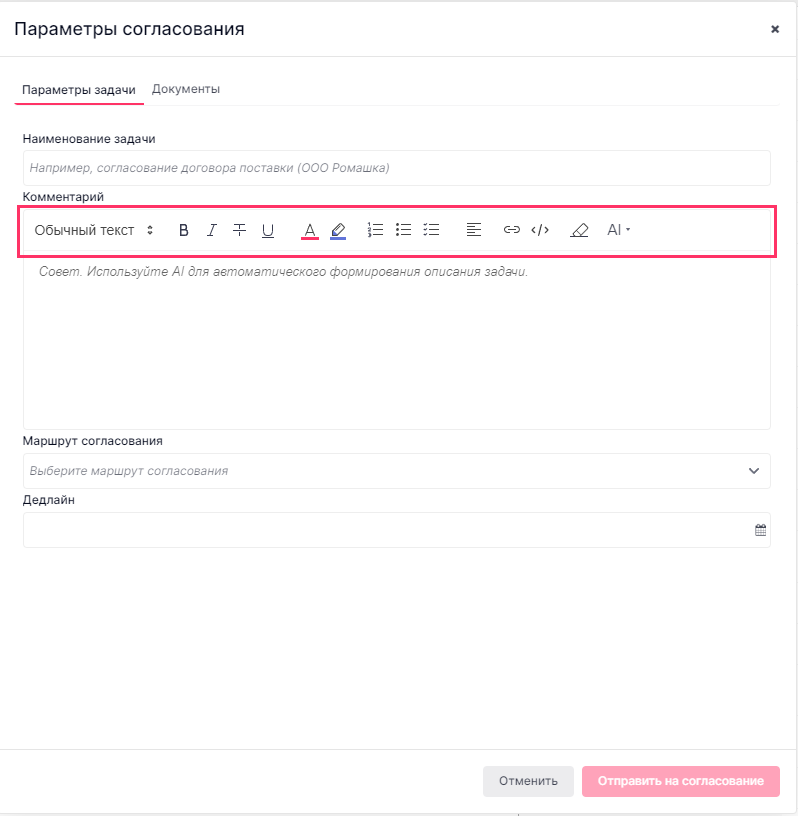The height and width of the screenshot is (816, 798).
Task: Toggle italic text formatting
Action: tap(211, 230)
